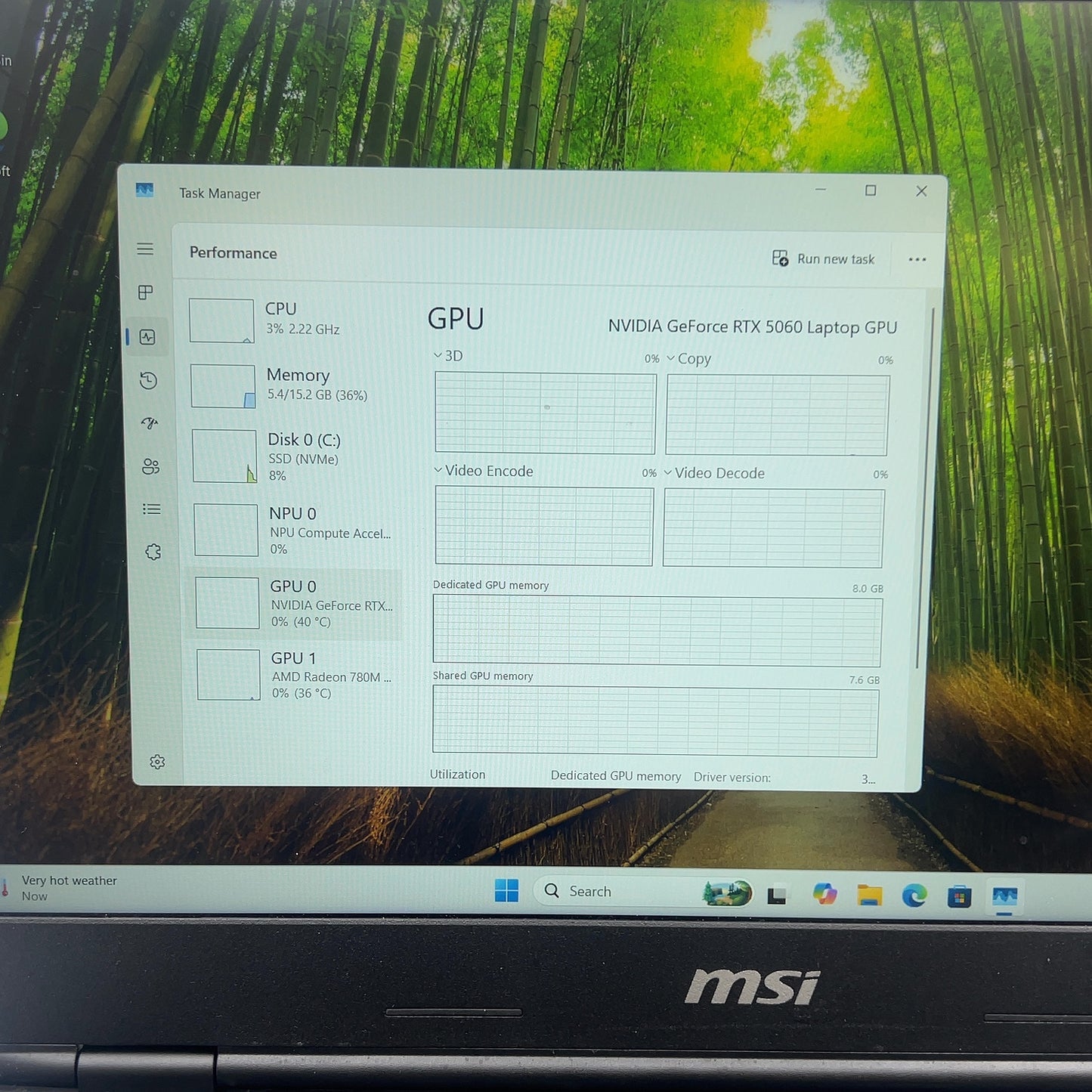Open the Task Manager navigation hamburger menu
This screenshot has width=1092, height=1092.
tap(145, 249)
